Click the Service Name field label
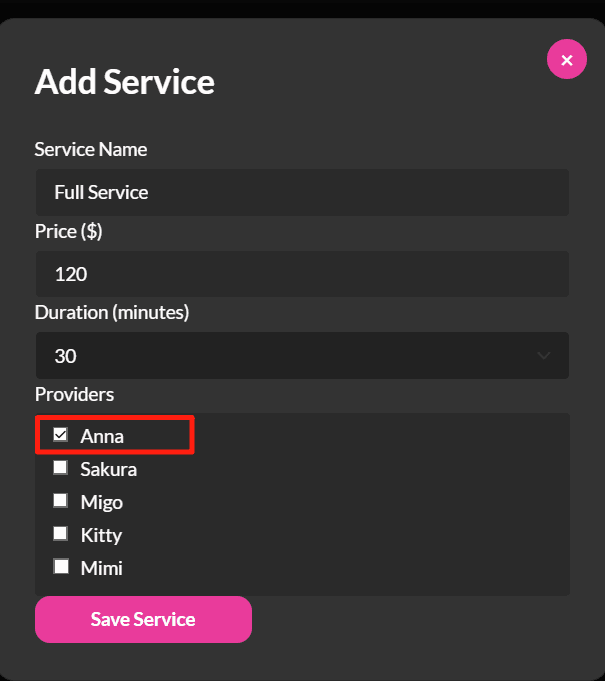This screenshot has width=605, height=681. click(91, 150)
